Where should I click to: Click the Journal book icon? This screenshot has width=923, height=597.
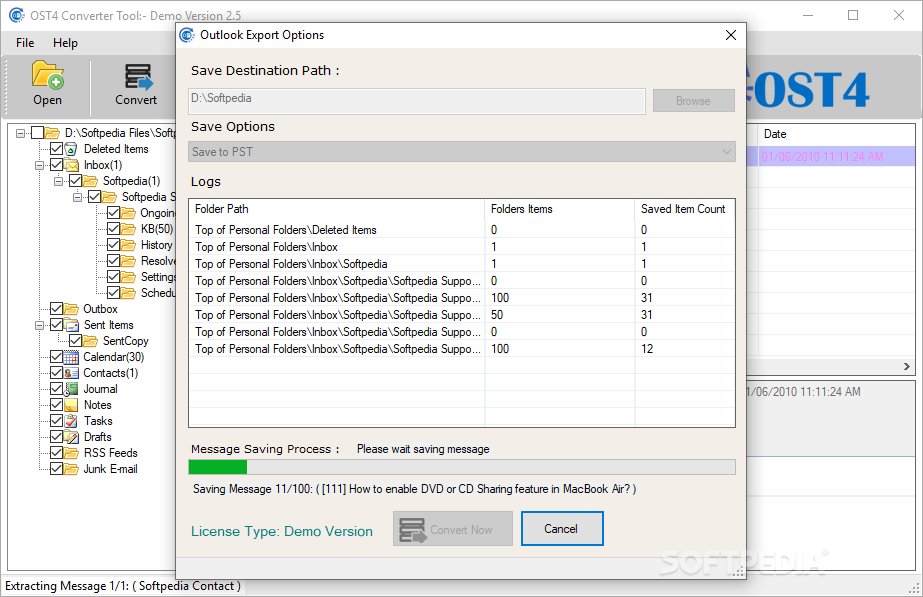pos(71,389)
